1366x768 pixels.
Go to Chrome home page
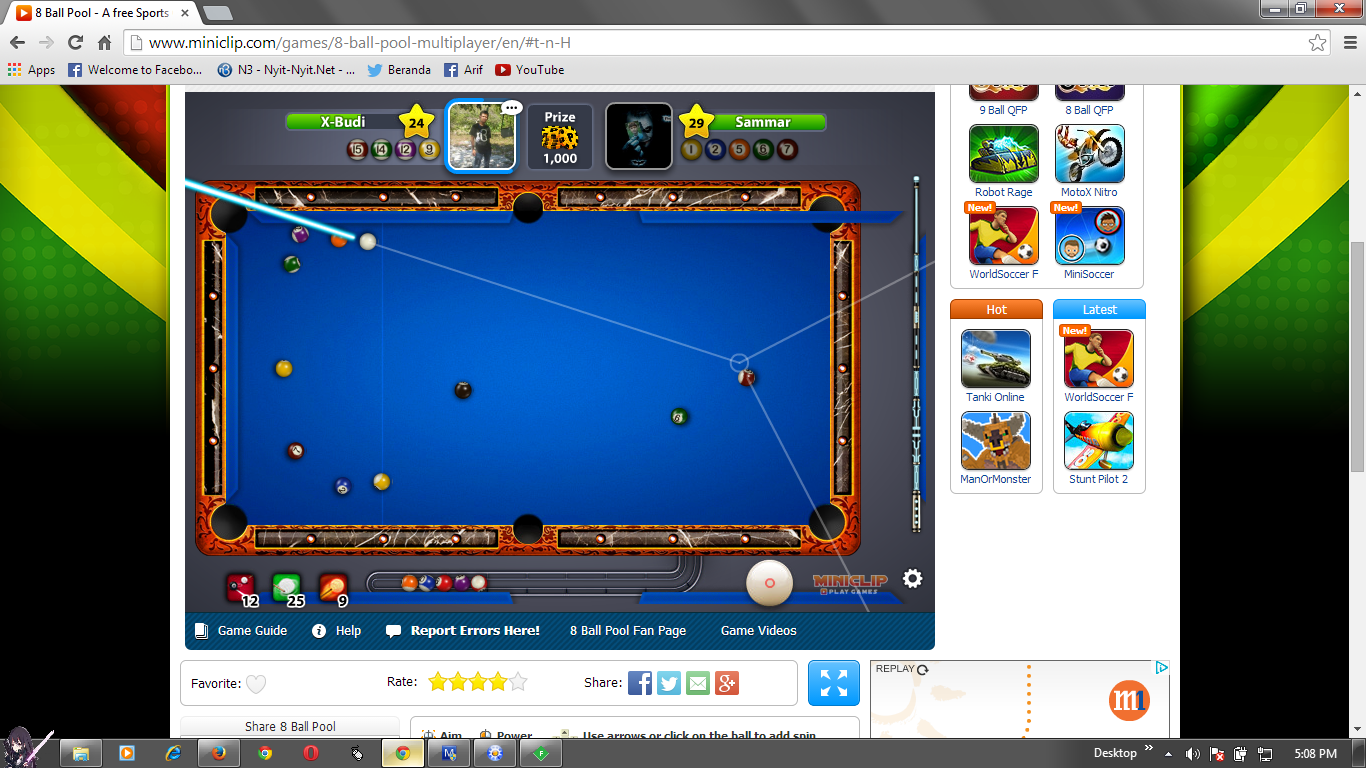click(104, 42)
